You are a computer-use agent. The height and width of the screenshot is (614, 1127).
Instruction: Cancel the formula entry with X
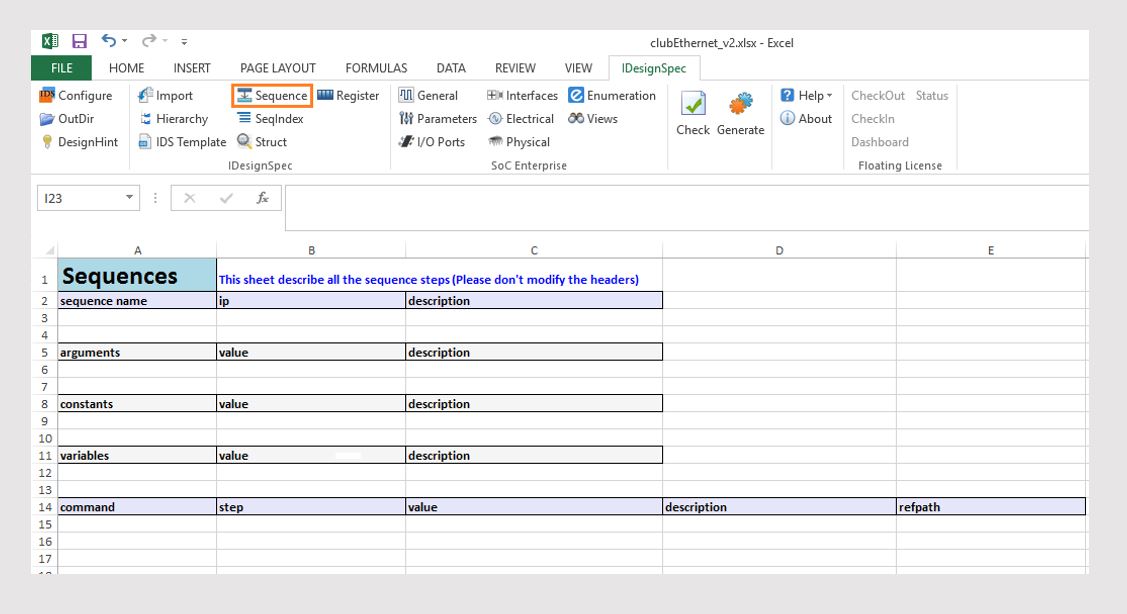click(x=190, y=198)
